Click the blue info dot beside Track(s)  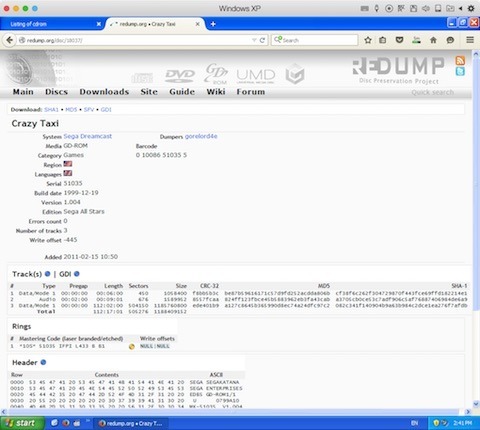(47, 274)
